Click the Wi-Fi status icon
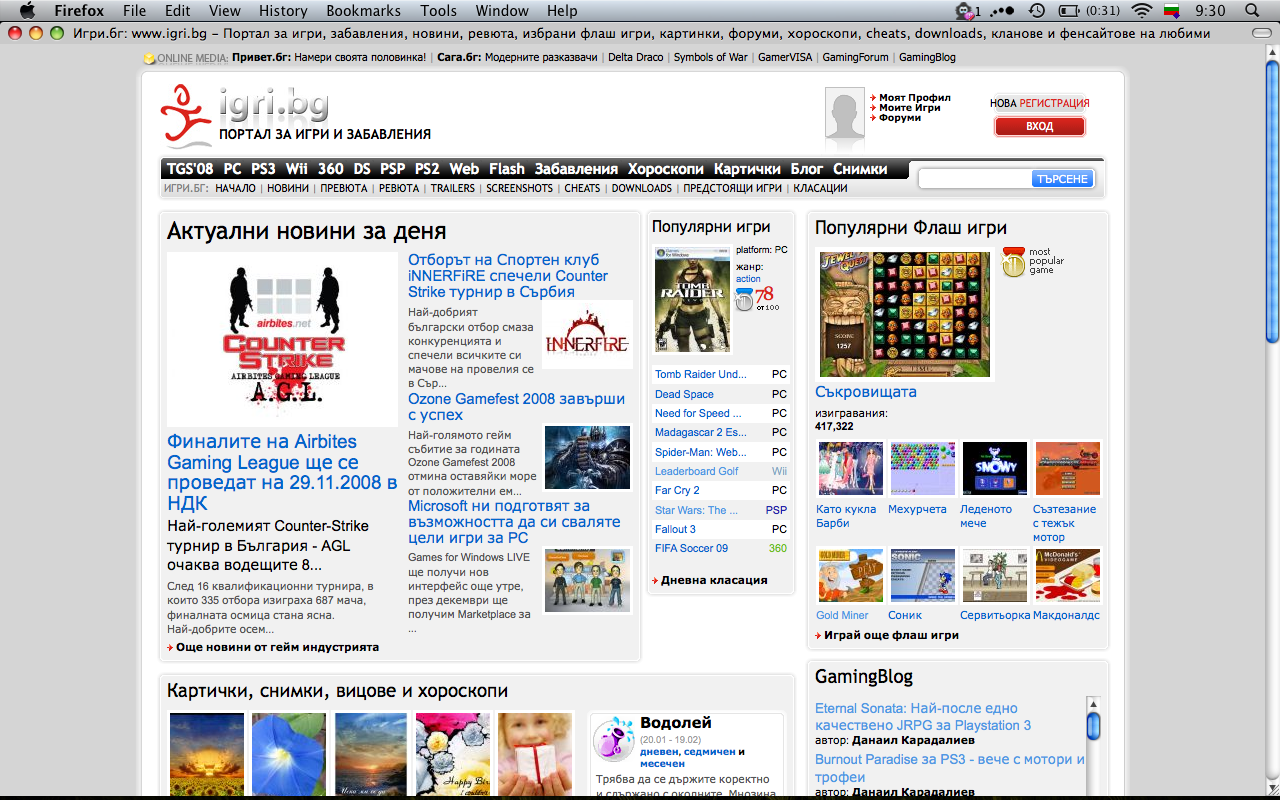 pos(1141,11)
